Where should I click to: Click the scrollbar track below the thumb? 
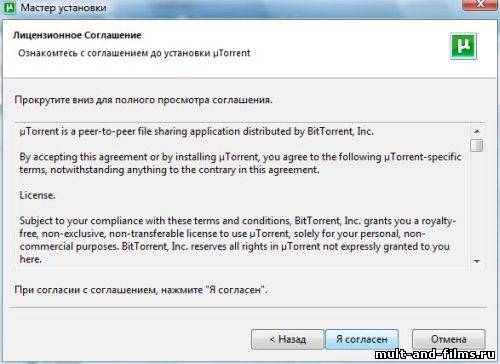point(477,203)
